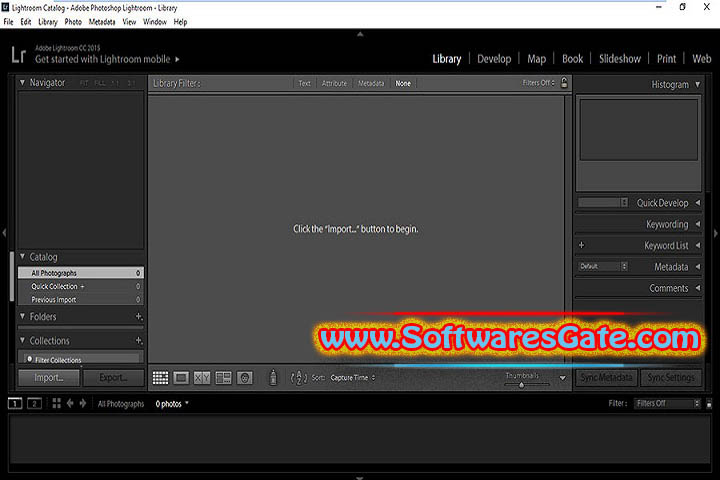The width and height of the screenshot is (720, 480).
Task: Open Sort Capture Time dropdown
Action: point(353,378)
